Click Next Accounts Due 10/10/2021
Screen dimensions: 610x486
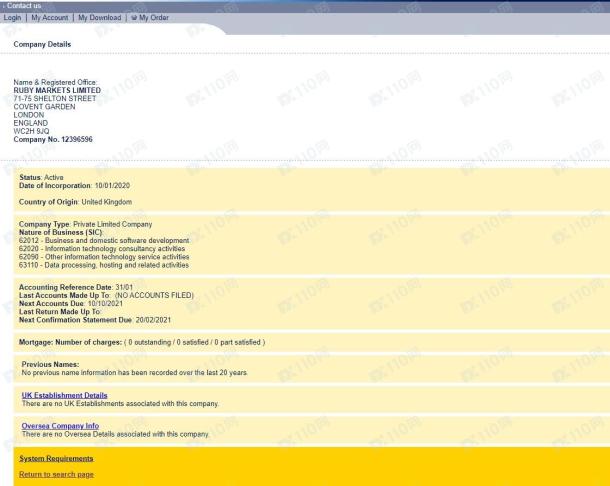71,304
